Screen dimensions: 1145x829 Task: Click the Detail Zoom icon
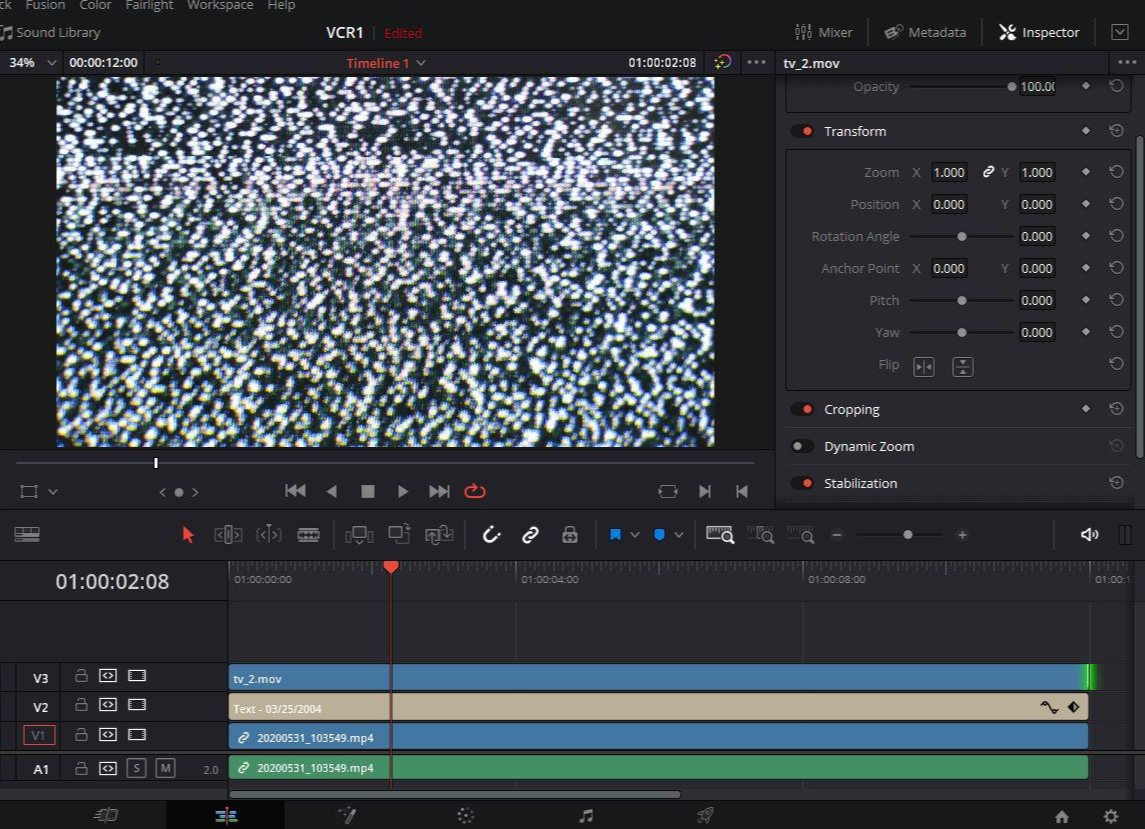(760, 535)
